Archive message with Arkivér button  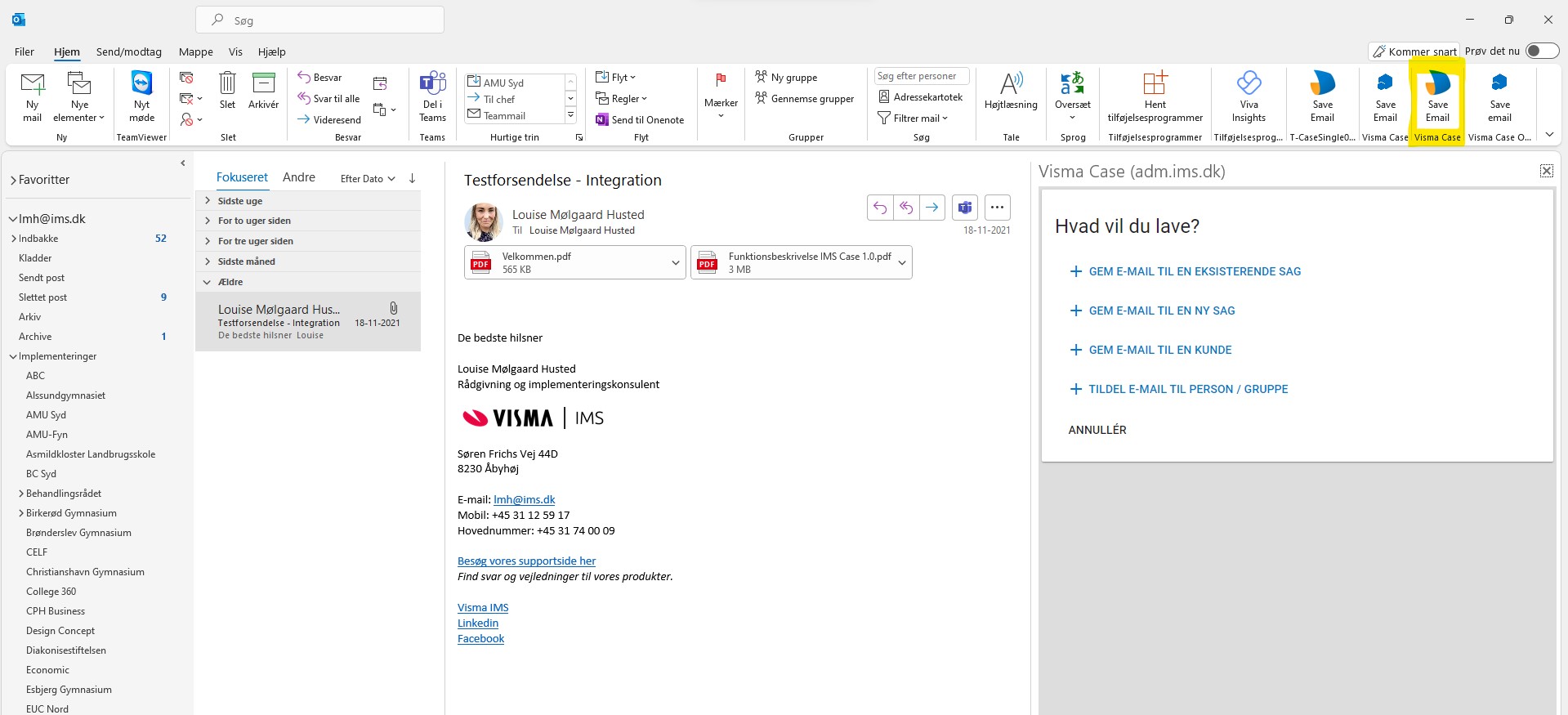click(x=263, y=91)
